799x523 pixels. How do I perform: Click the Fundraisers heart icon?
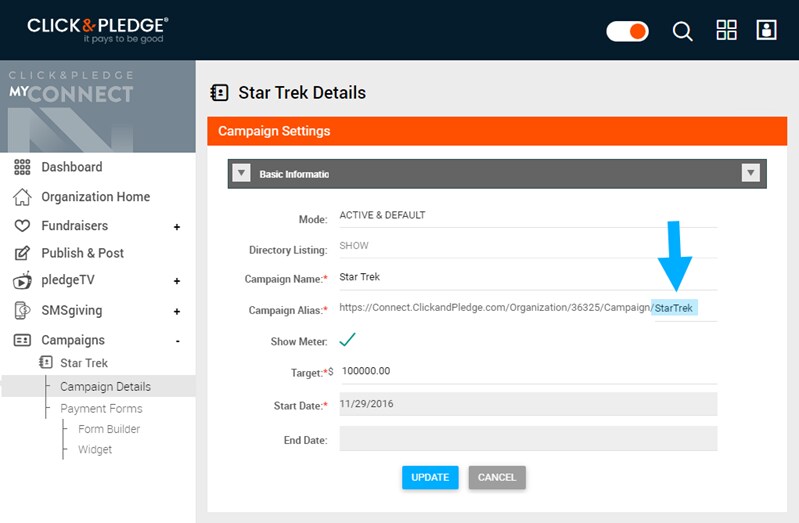22,225
